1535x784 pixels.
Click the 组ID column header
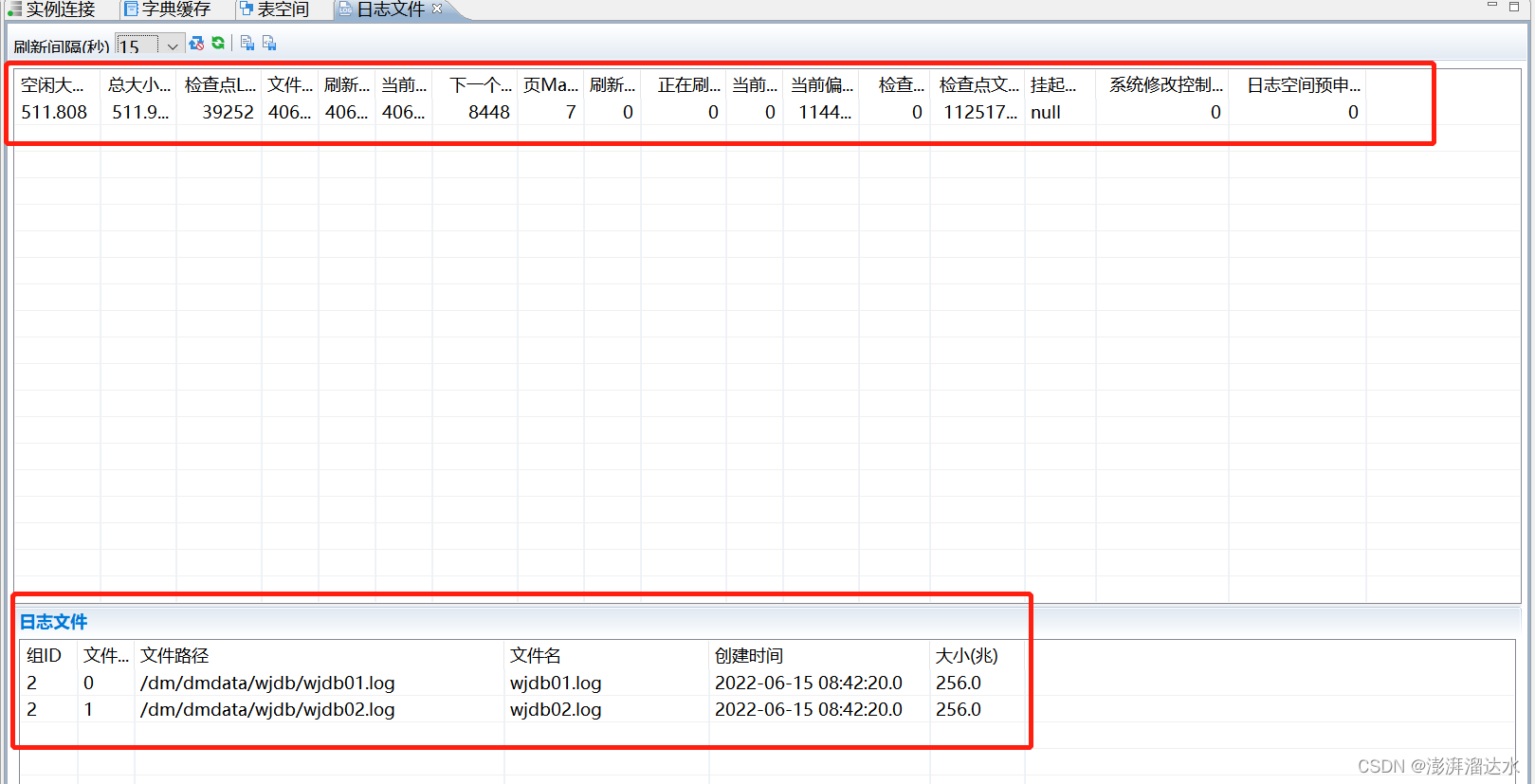coord(44,656)
